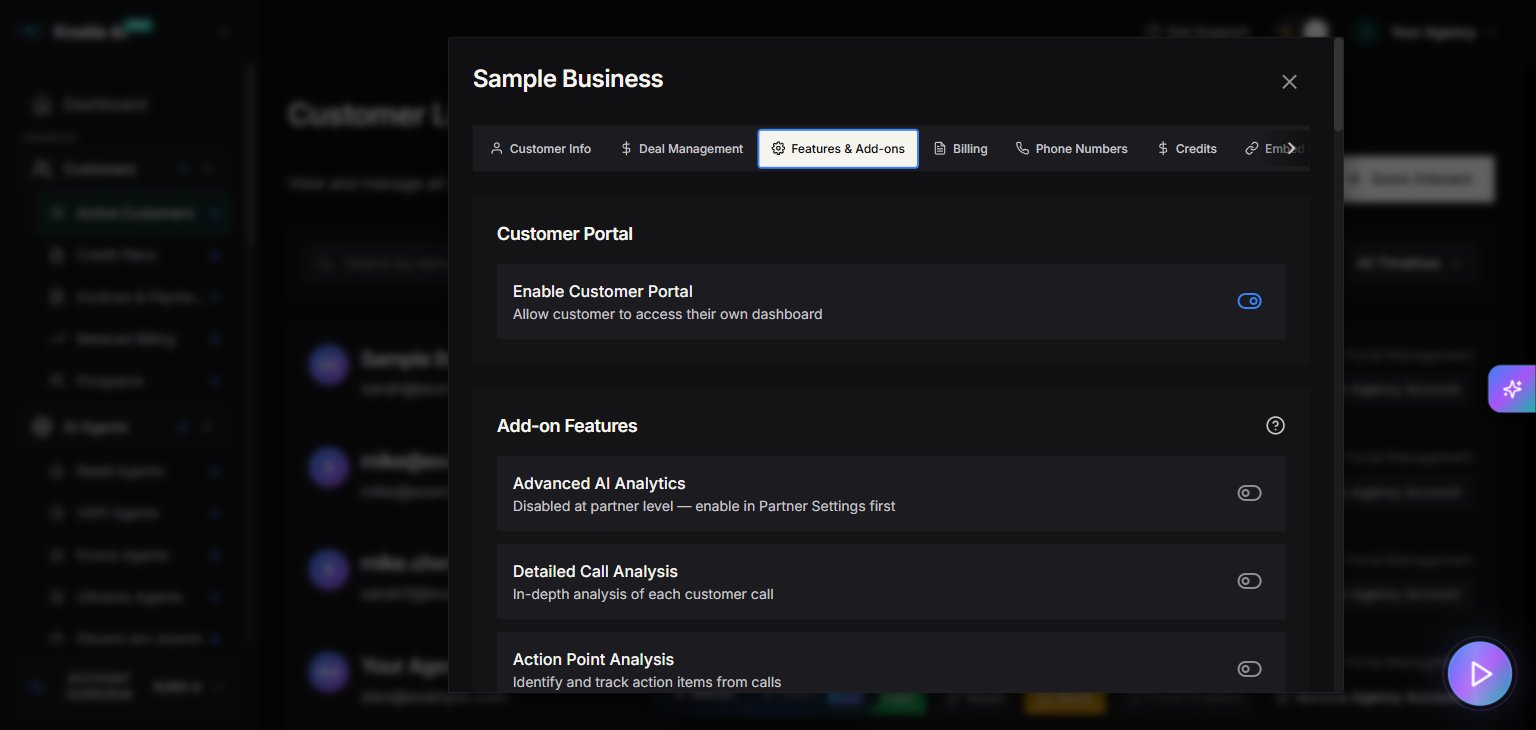Image resolution: width=1536 pixels, height=730 pixels.
Task: Disable the Enable Customer Portal switch
Action: tap(1249, 301)
